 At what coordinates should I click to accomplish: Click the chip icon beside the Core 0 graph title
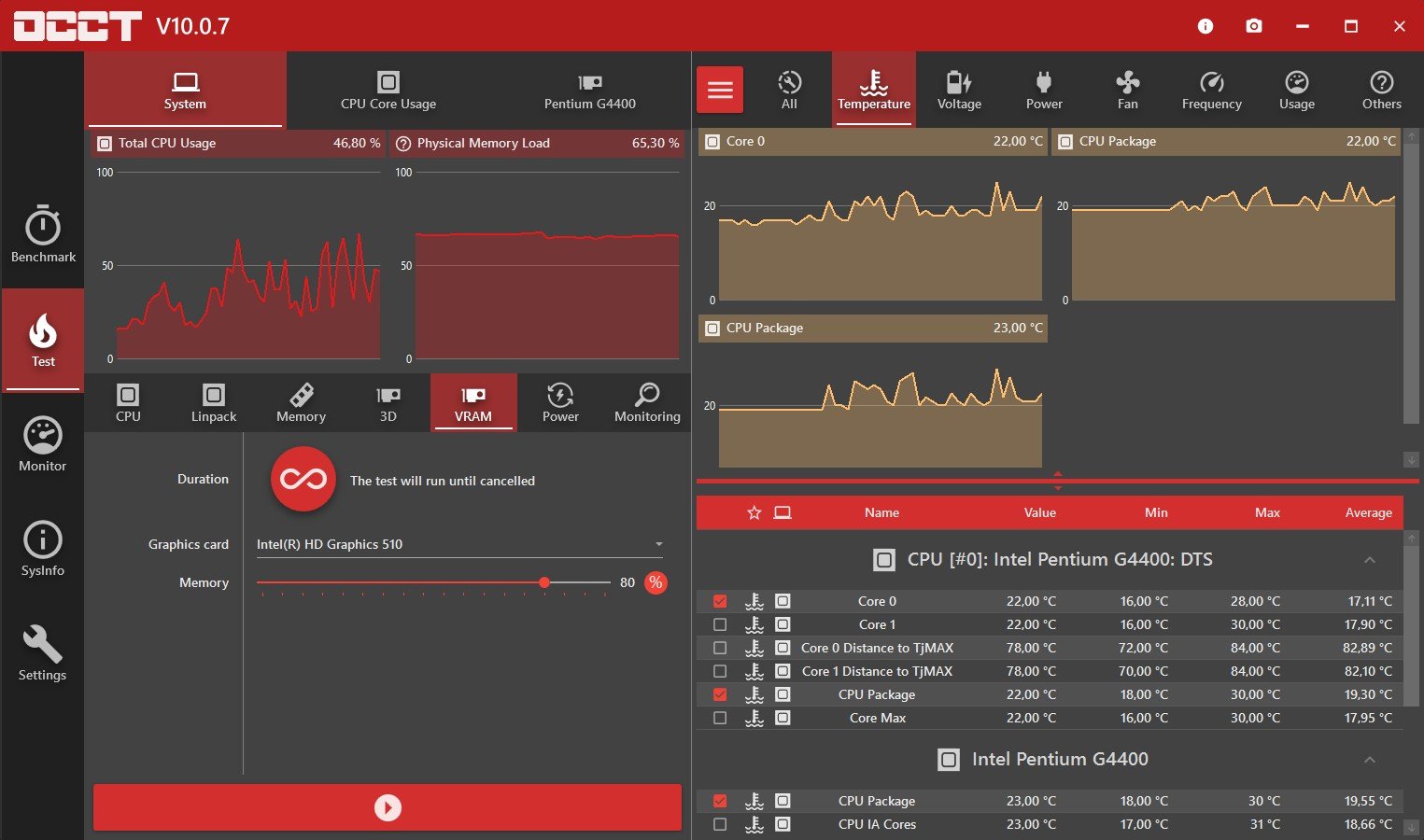pyautogui.click(x=712, y=142)
